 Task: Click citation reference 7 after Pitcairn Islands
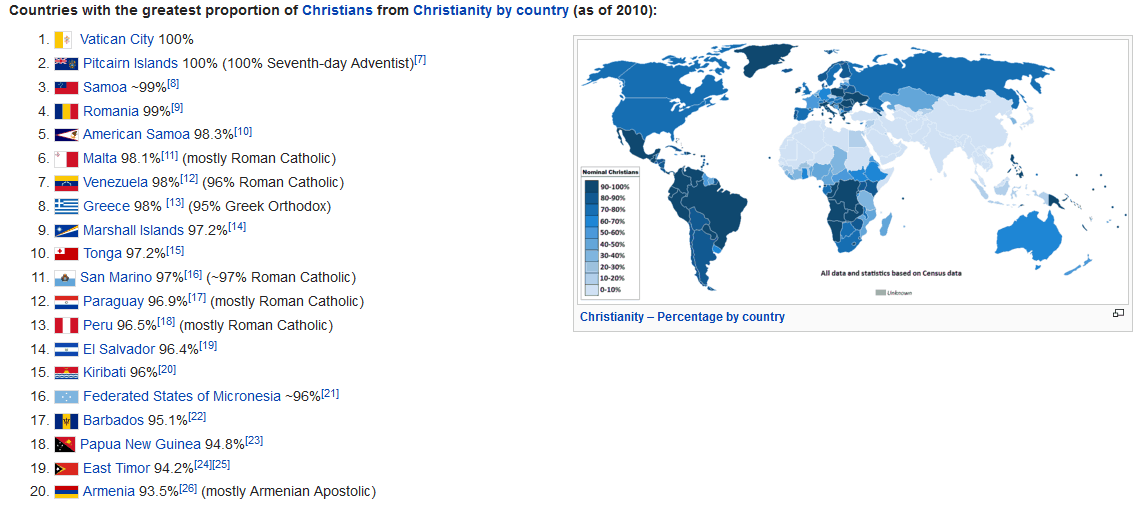(420, 60)
